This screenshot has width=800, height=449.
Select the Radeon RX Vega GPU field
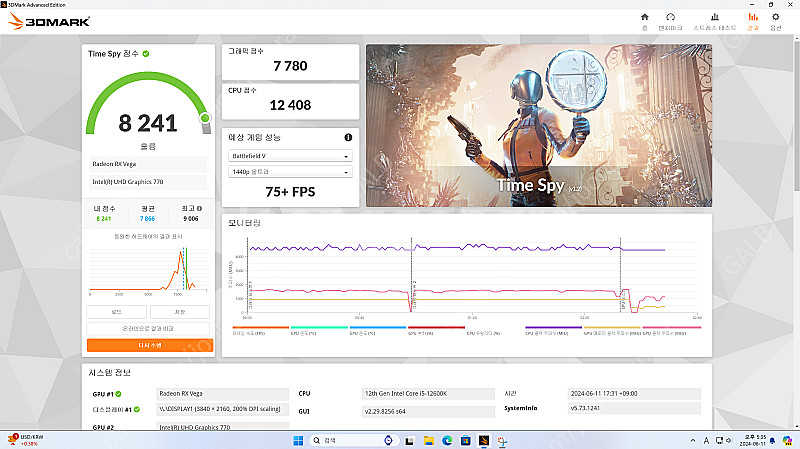click(222, 393)
